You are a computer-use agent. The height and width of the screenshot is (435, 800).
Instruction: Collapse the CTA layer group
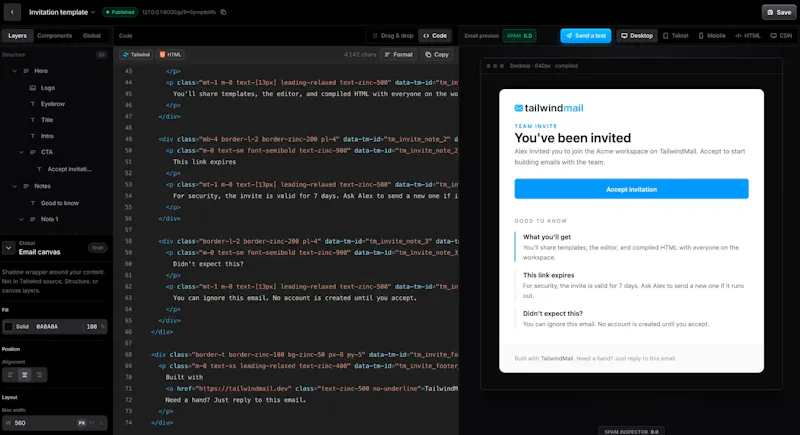click(21, 152)
